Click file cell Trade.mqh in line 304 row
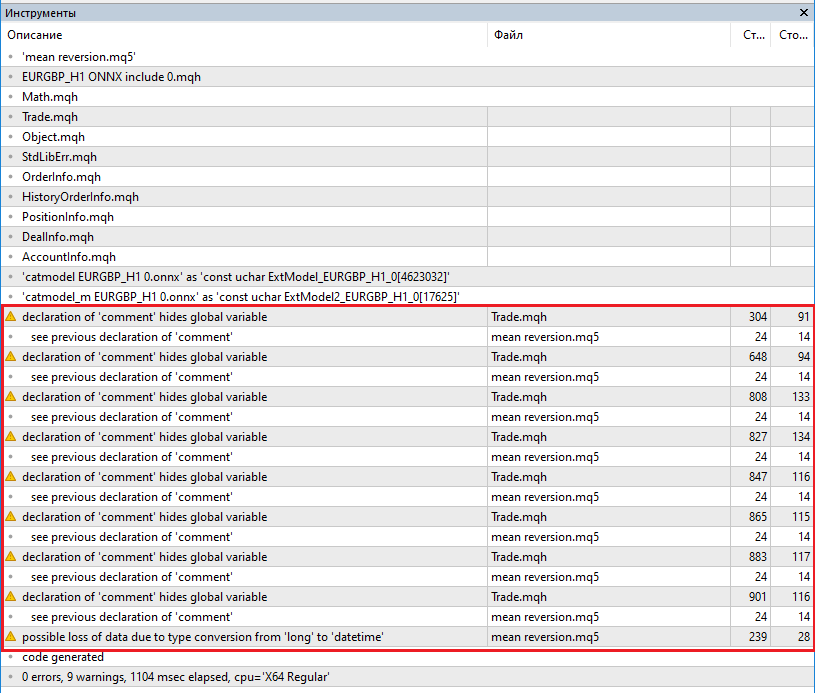 609,317
